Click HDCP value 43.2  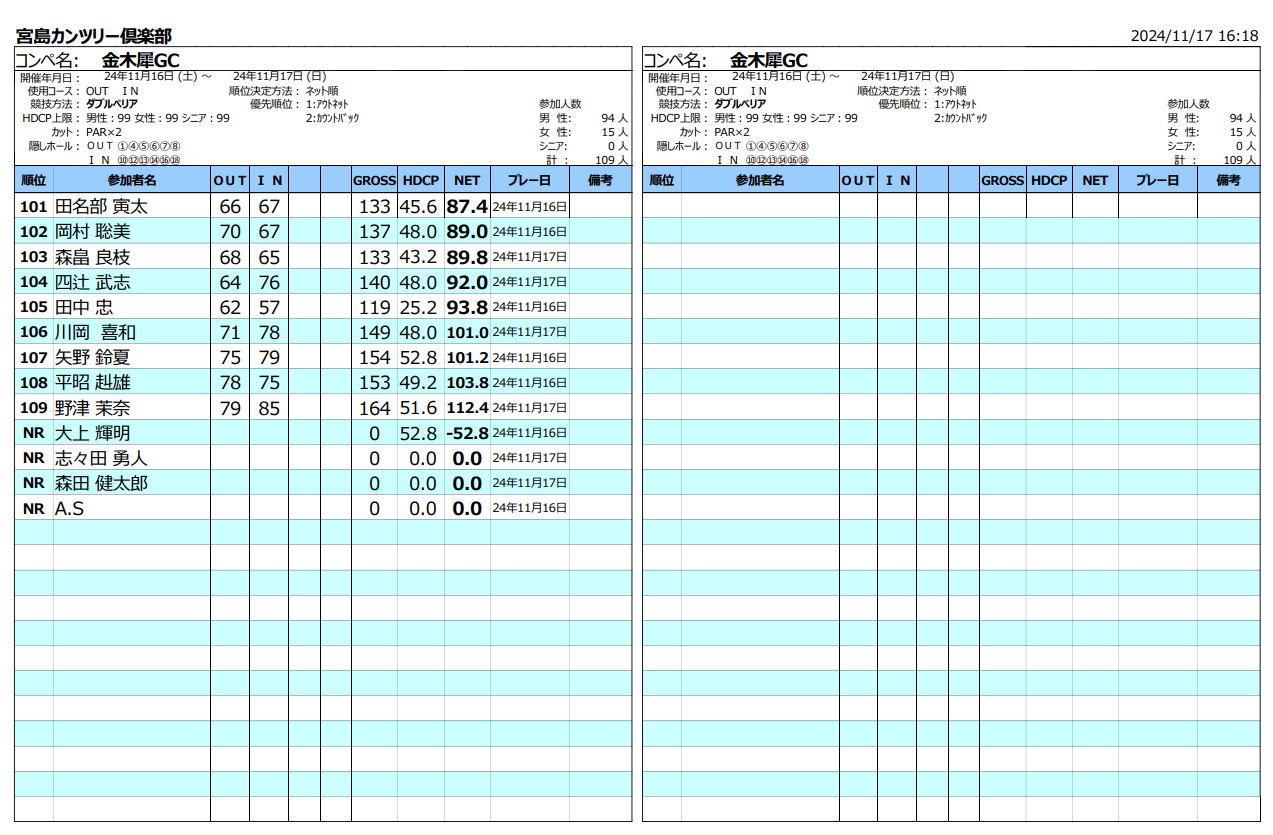(418, 257)
